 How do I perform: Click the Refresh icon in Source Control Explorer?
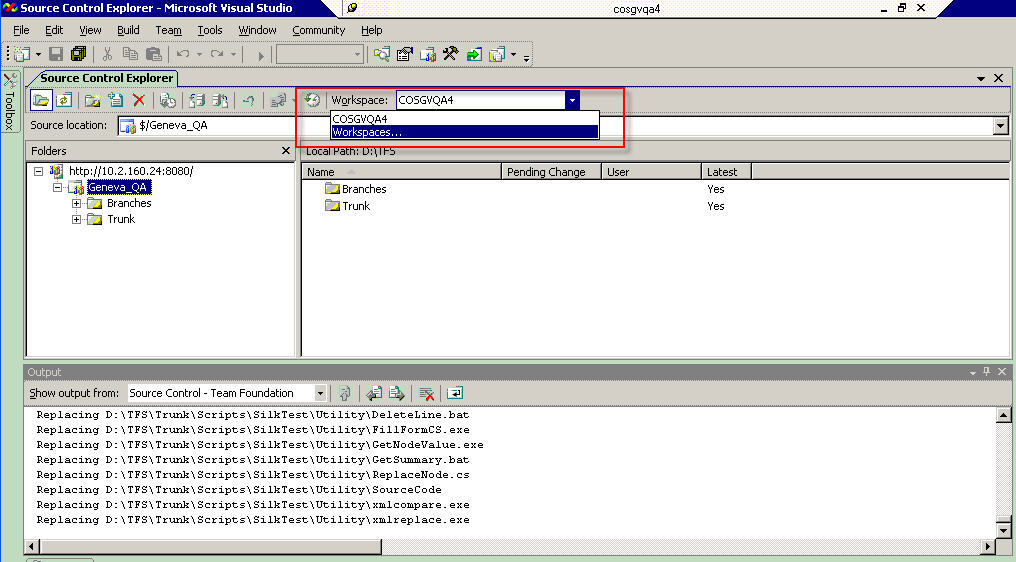pyautogui.click(x=64, y=100)
